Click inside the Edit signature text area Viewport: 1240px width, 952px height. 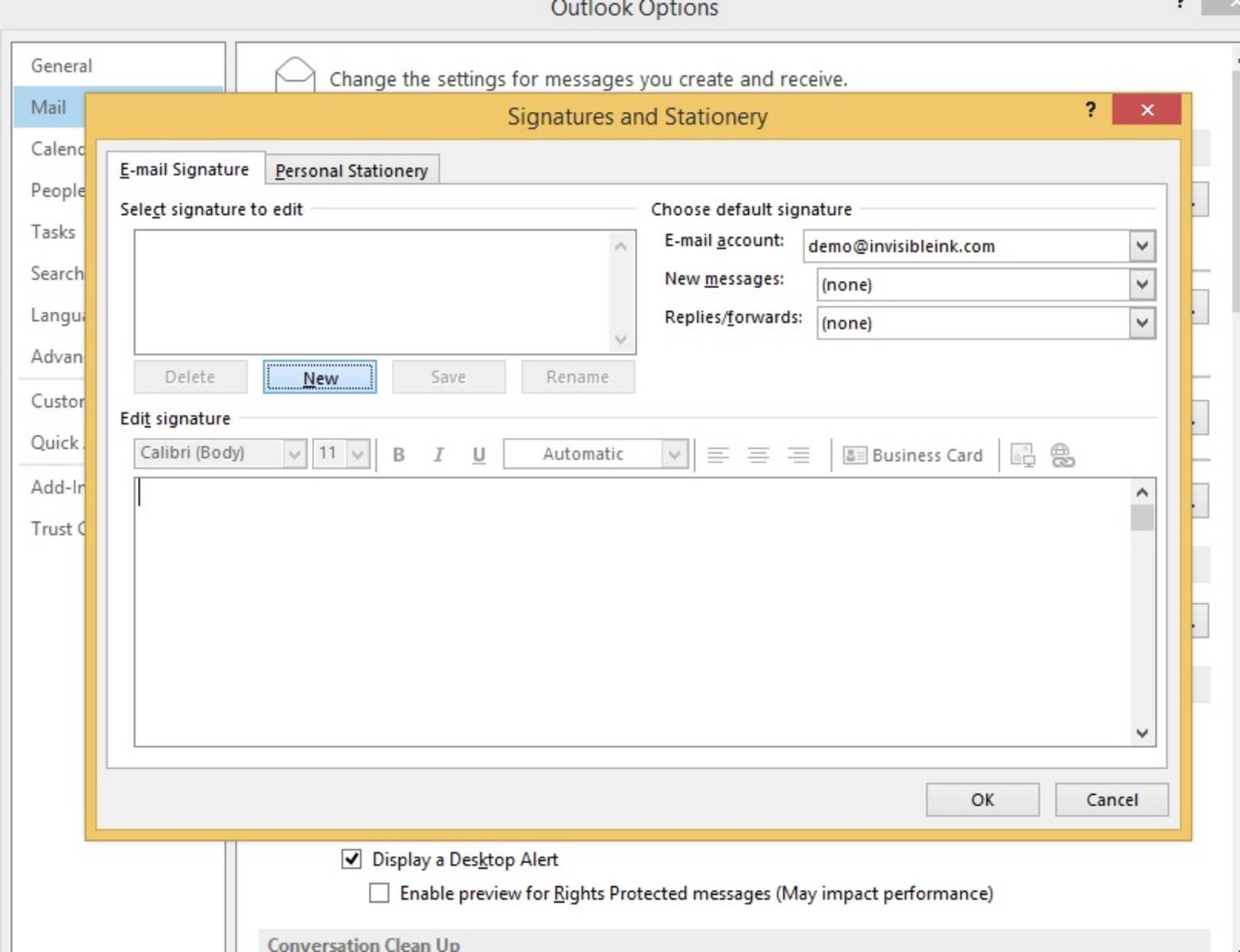click(x=632, y=612)
